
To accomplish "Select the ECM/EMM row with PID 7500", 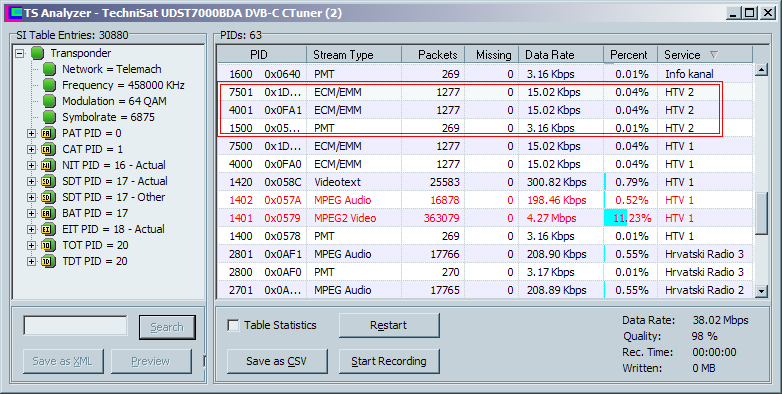I will click(485, 146).
